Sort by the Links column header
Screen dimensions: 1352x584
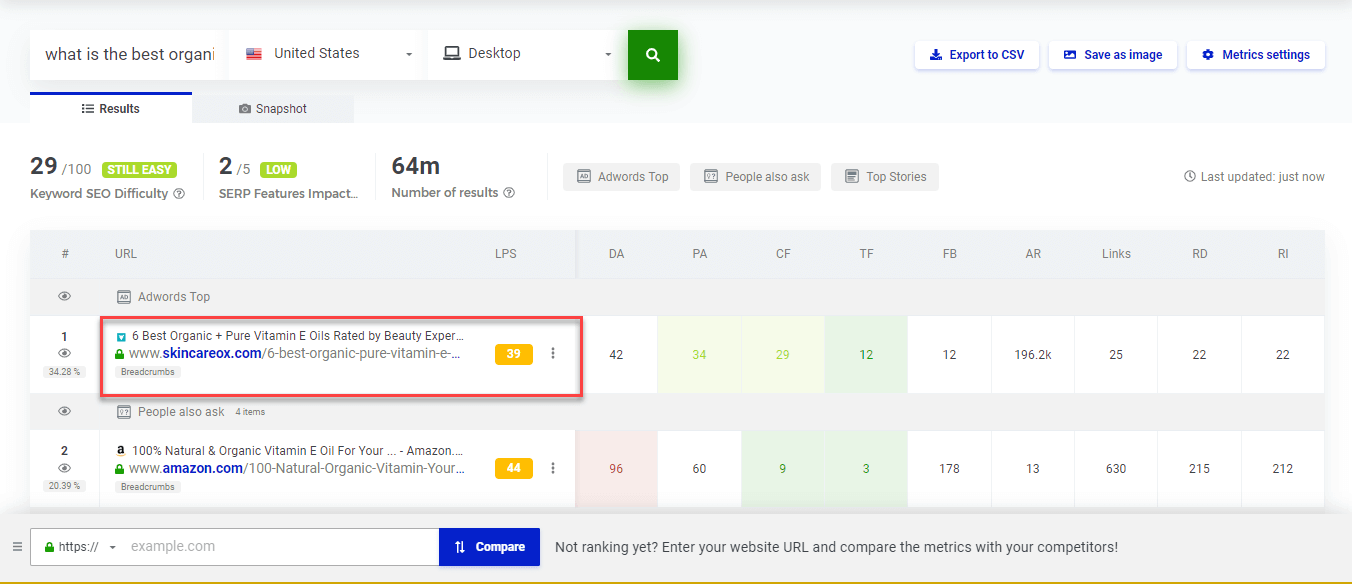pos(1116,254)
